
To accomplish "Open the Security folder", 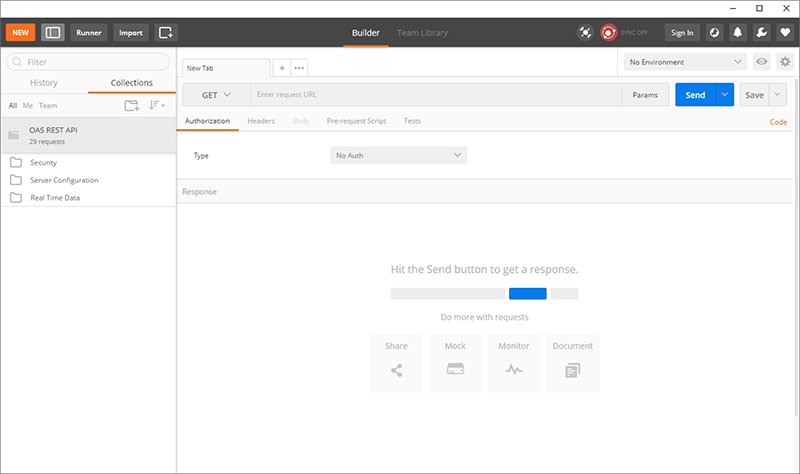I will tap(43, 162).
